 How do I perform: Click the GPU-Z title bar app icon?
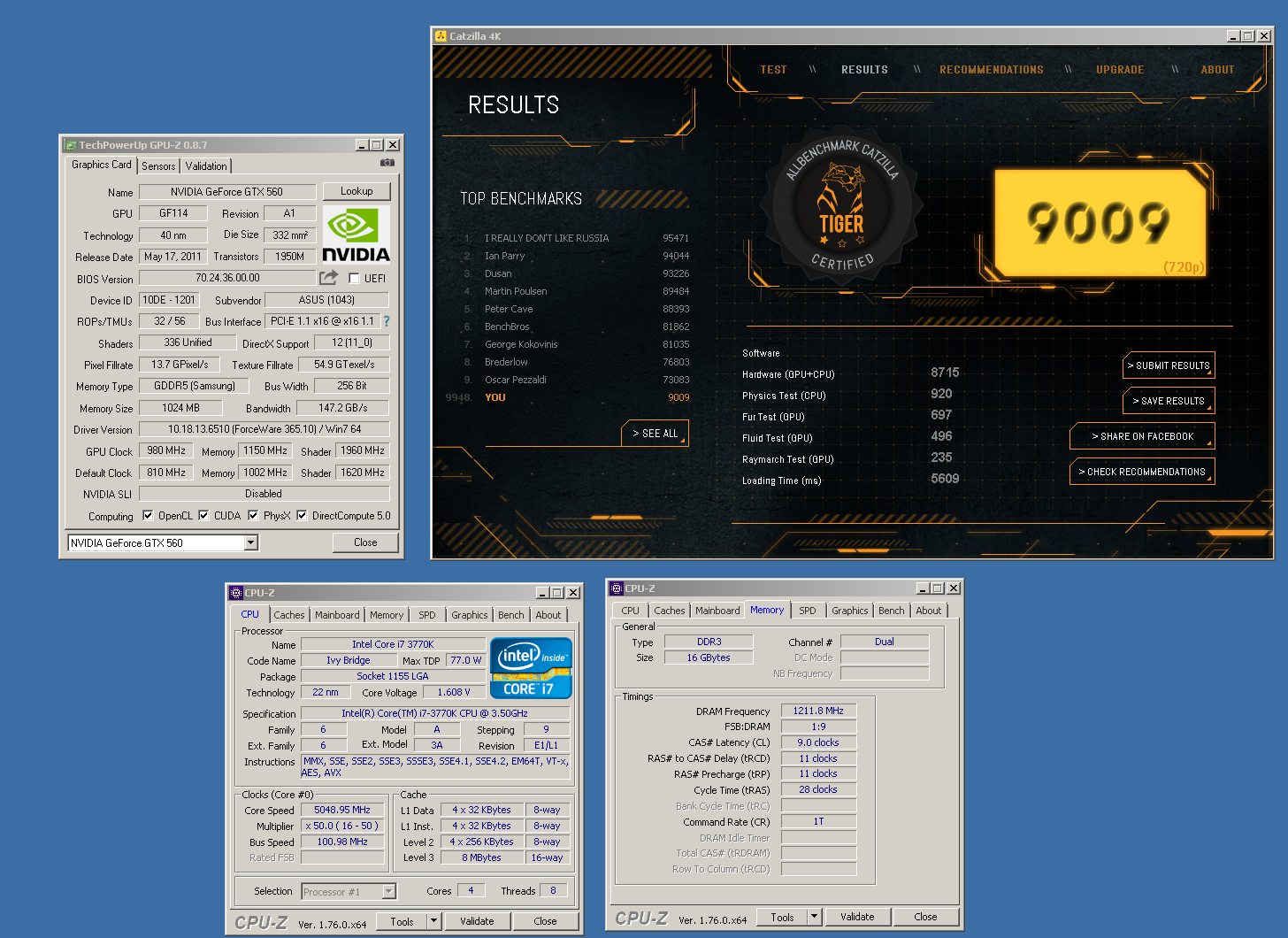coord(72,145)
